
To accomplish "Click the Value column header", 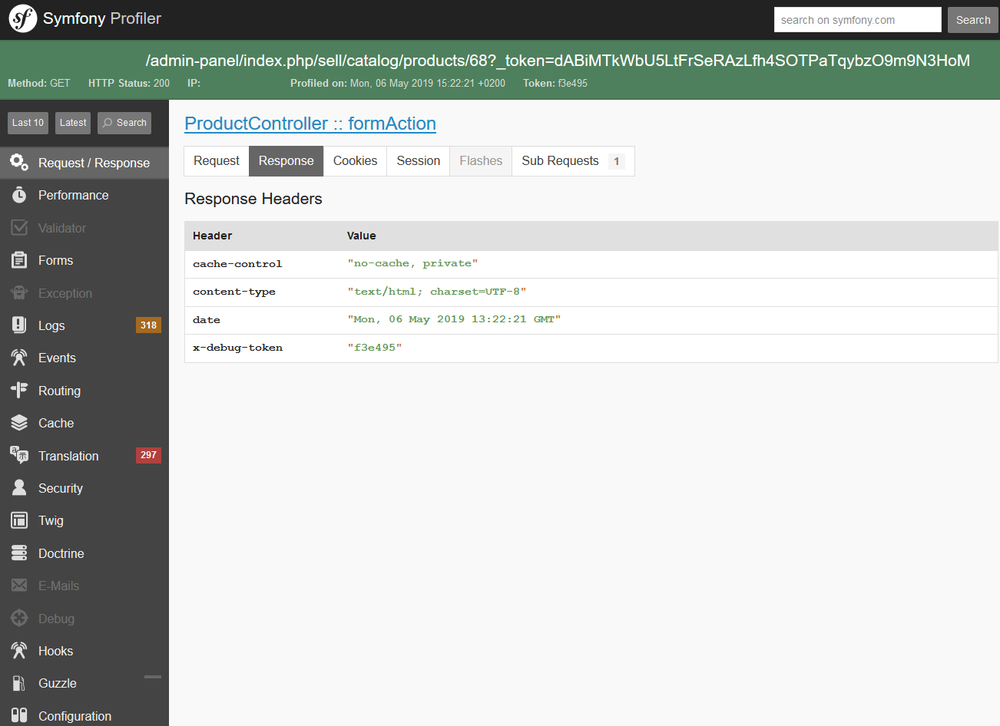I will click(x=361, y=235).
